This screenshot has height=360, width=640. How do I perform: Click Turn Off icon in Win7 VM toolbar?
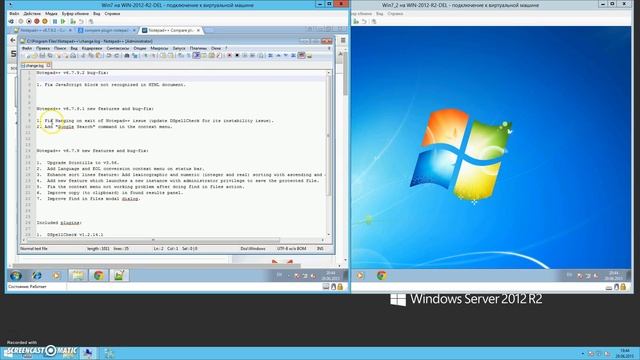point(29,21)
